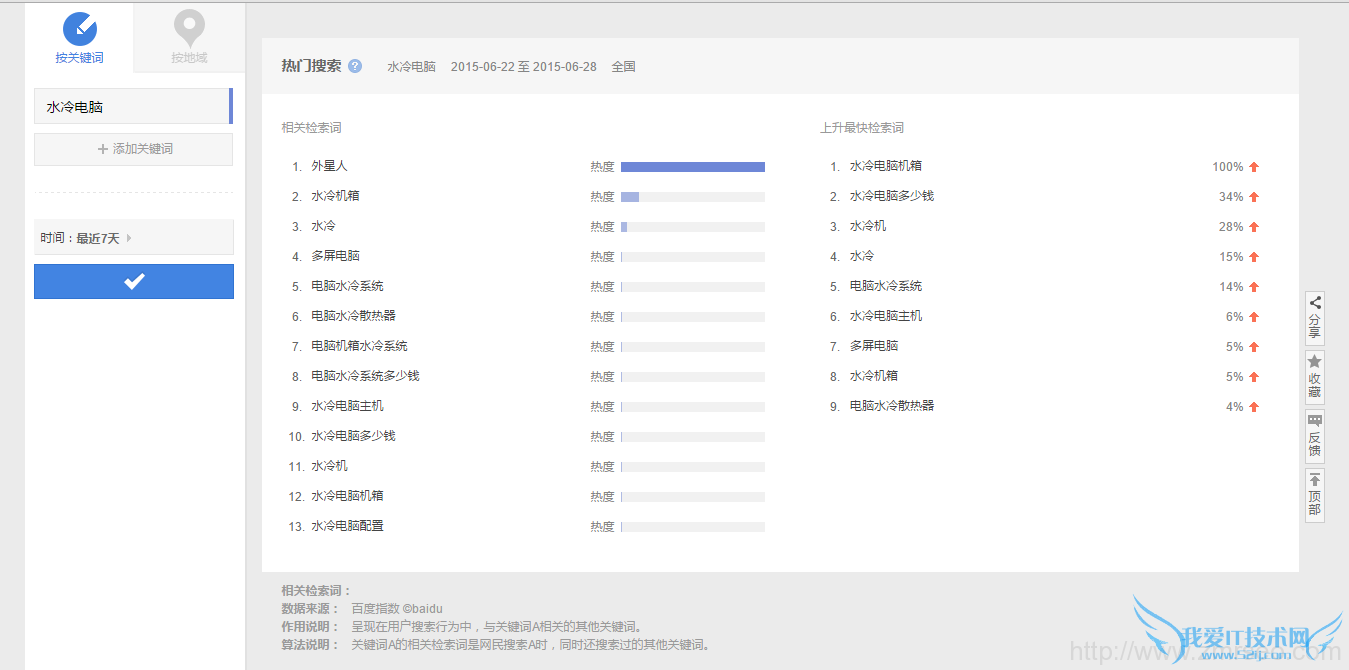The image size is (1349, 670).
Task: Open the related term 电脑水冷系统多少钱
Action: tap(365, 376)
